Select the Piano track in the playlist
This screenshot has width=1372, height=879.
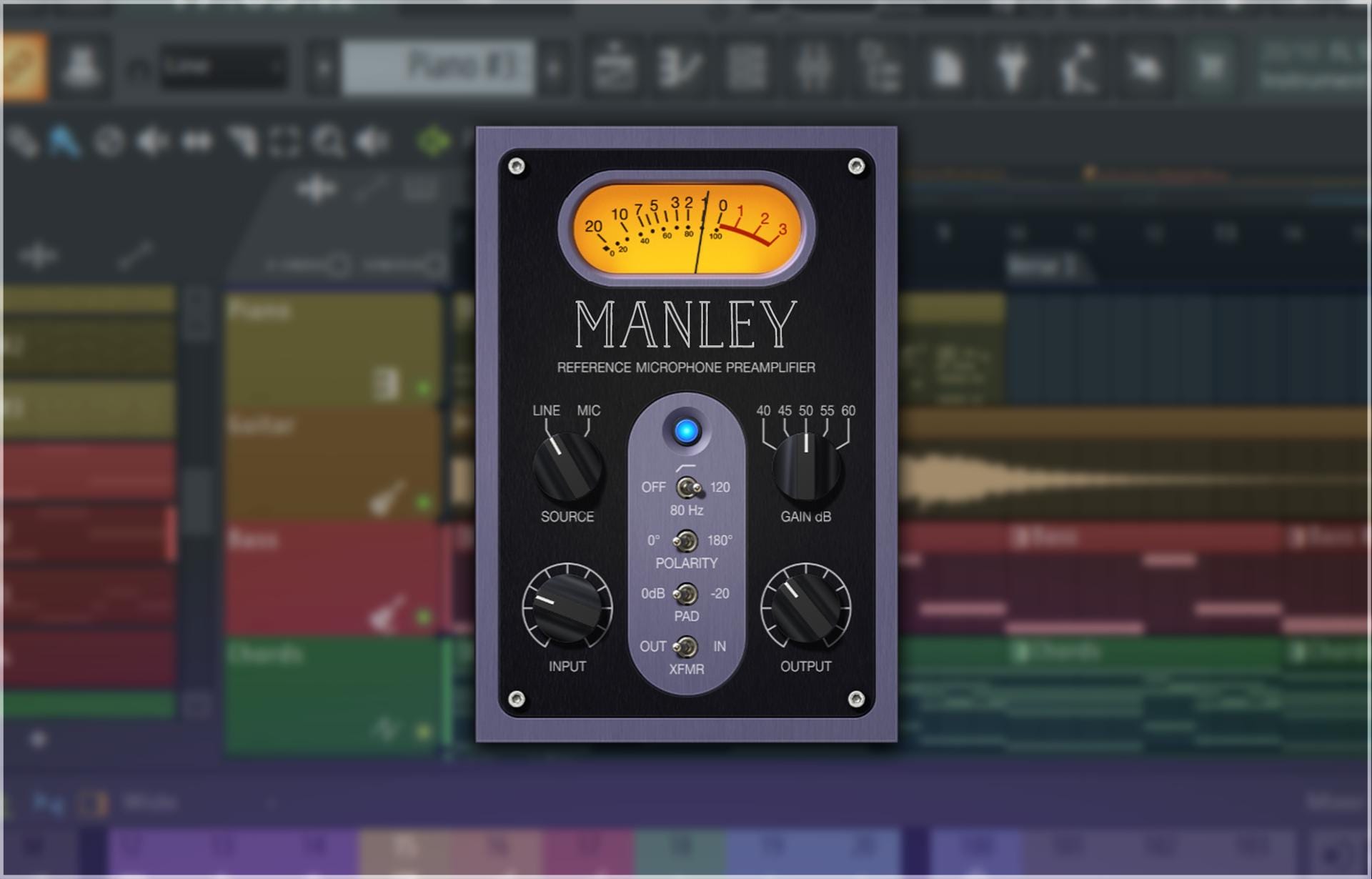pyautogui.click(x=334, y=350)
